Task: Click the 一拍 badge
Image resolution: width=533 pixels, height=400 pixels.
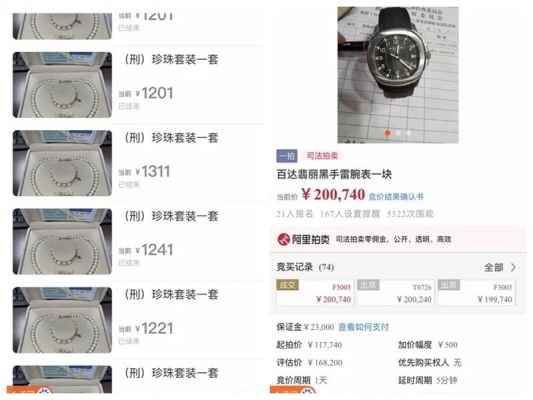Action: click(x=287, y=156)
